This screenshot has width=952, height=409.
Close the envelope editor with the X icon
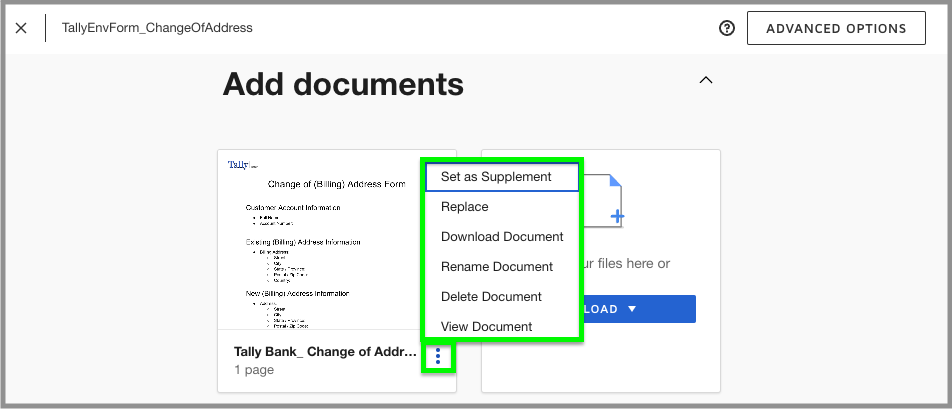pos(21,28)
